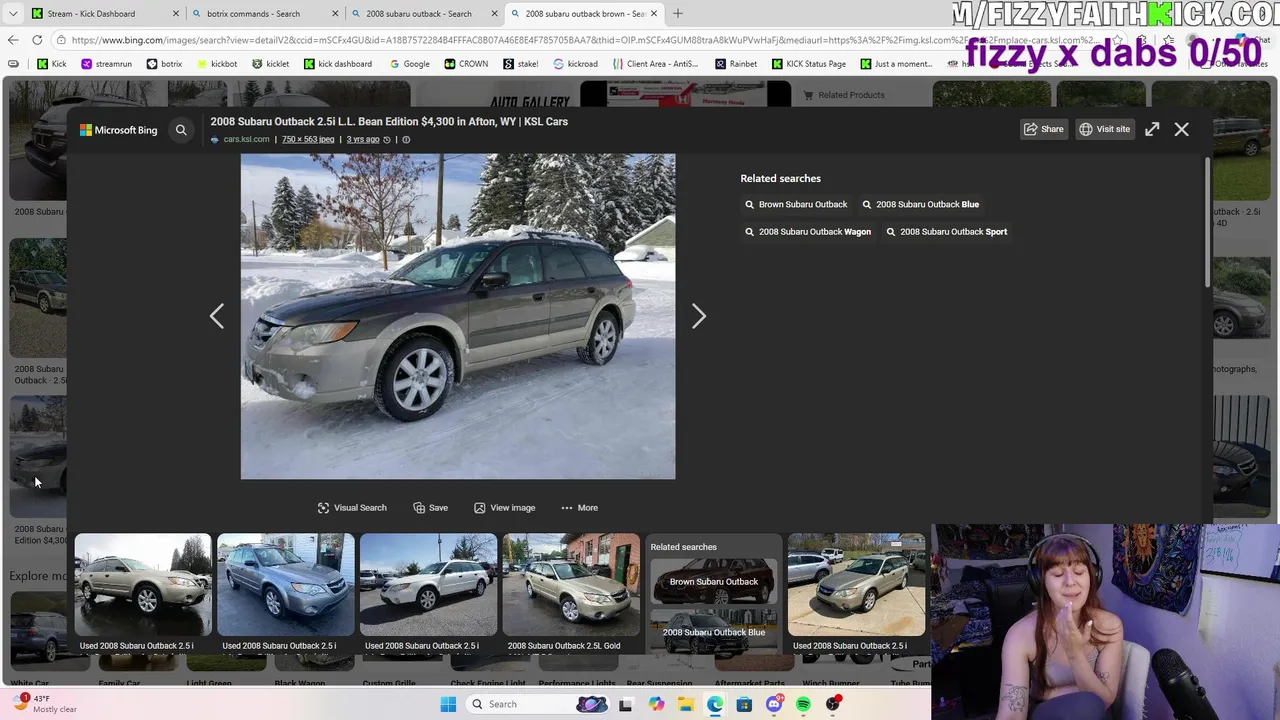This screenshot has width=1280, height=720.
Task: Click 2008 Subaru Outback Blue related tile
Action: coord(714,630)
